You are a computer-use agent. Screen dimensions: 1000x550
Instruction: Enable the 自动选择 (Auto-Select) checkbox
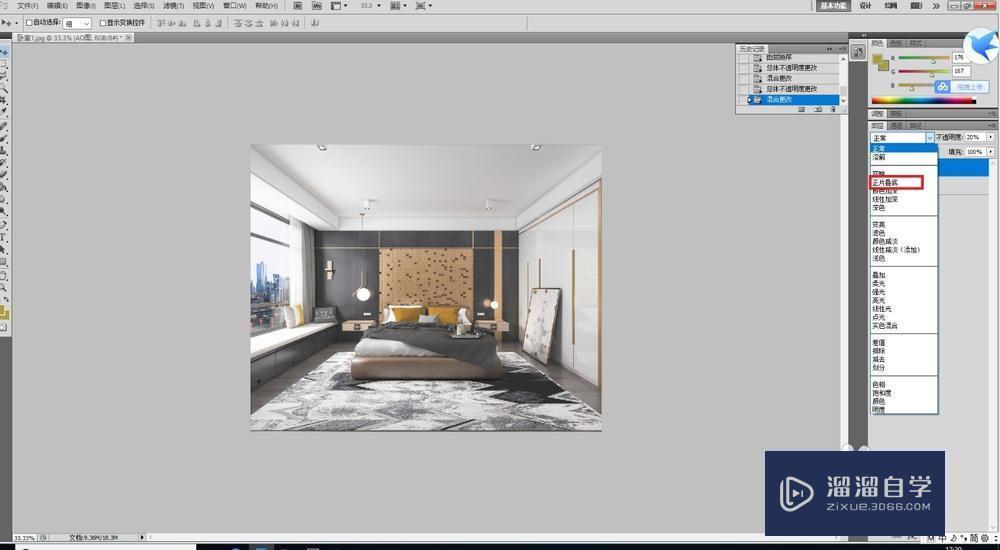point(29,23)
